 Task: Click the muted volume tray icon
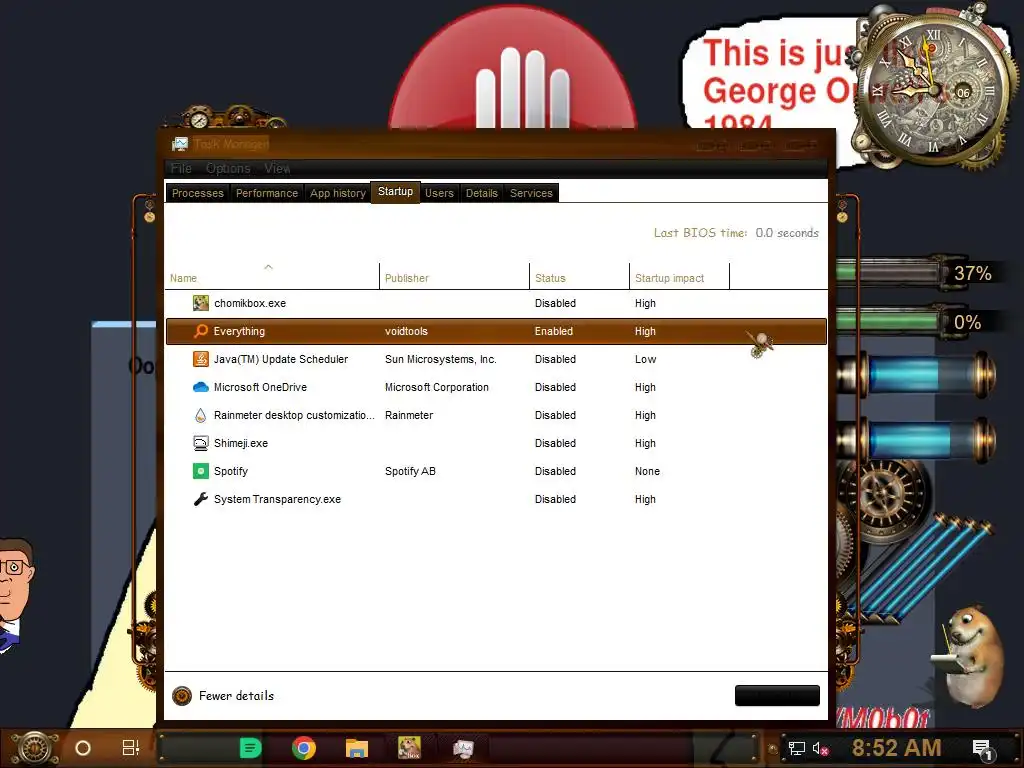(x=820, y=748)
